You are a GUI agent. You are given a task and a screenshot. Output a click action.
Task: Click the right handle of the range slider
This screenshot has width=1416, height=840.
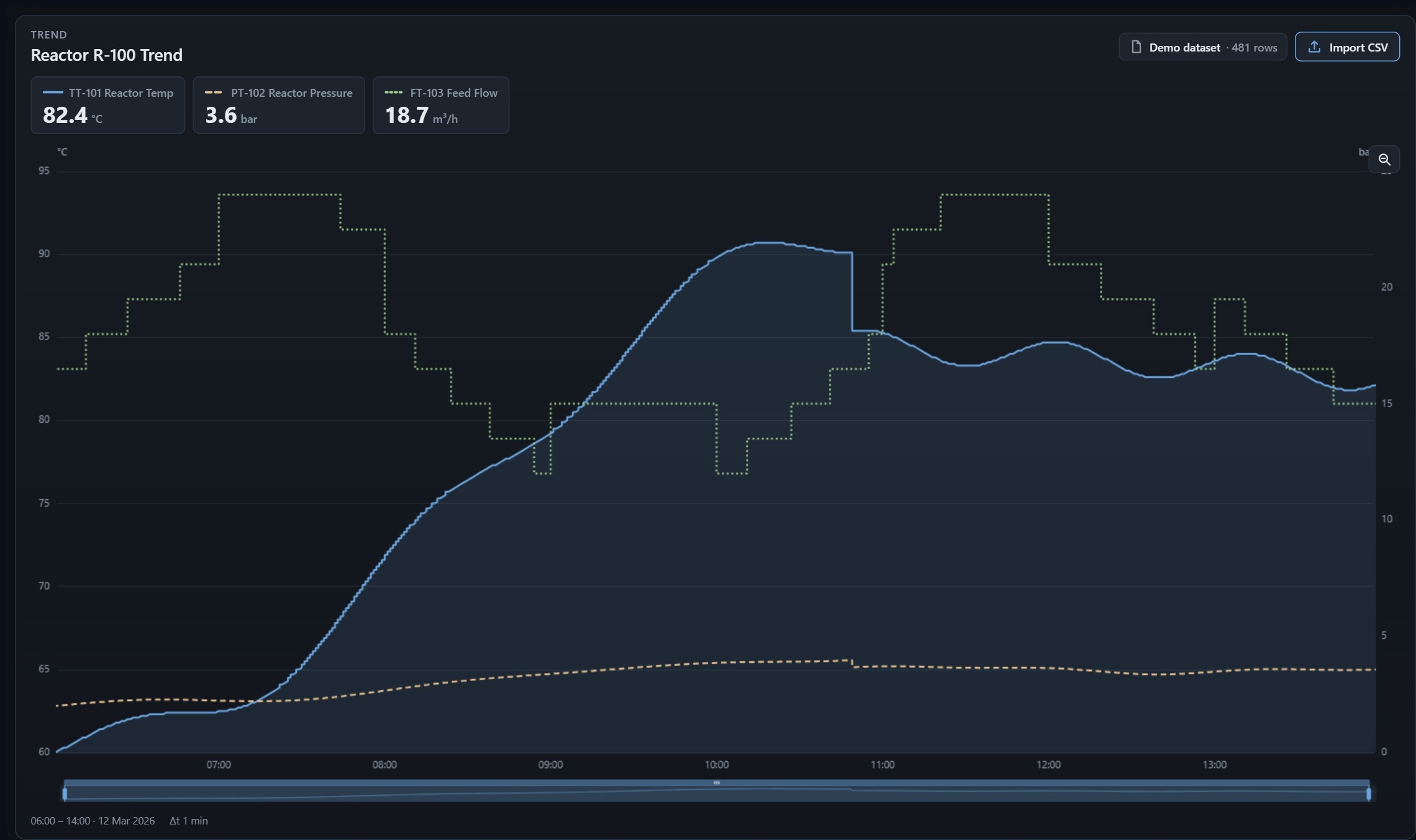coord(1369,793)
